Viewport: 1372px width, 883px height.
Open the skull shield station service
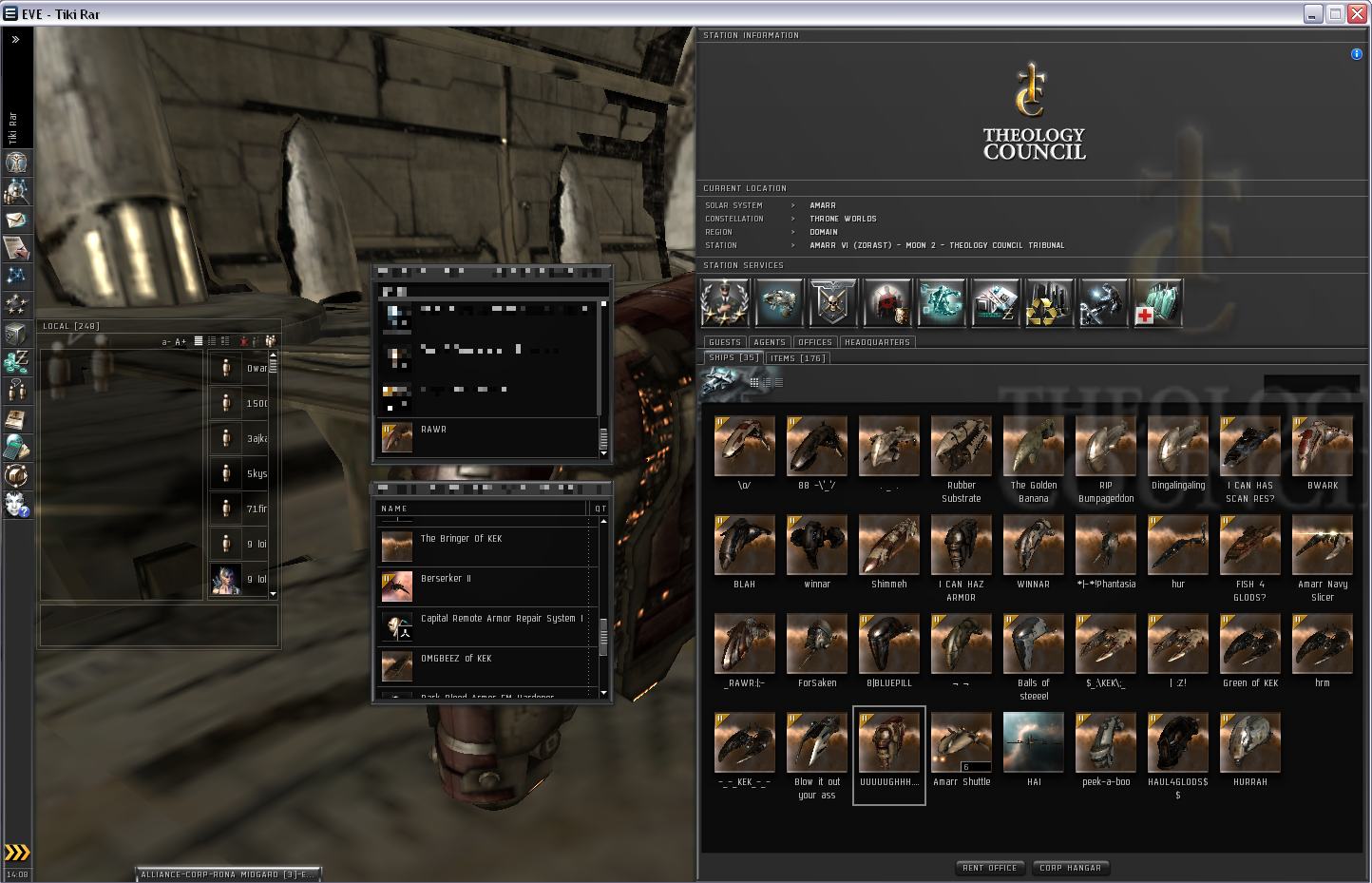(833, 303)
